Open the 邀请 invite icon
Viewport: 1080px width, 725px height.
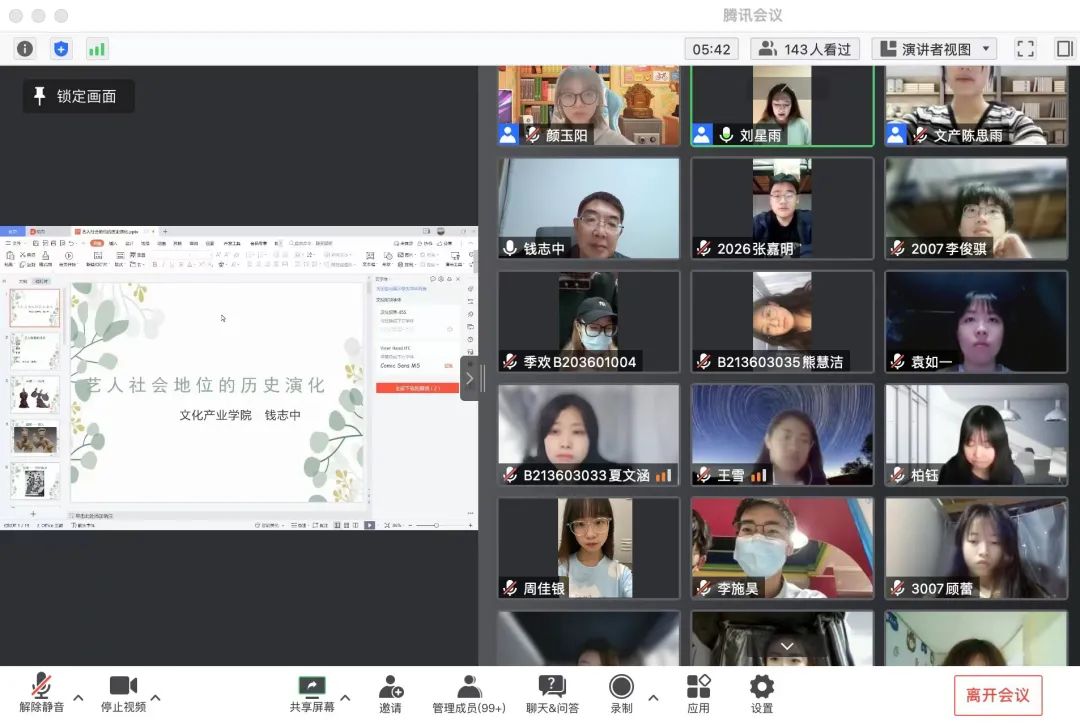[x=390, y=693]
